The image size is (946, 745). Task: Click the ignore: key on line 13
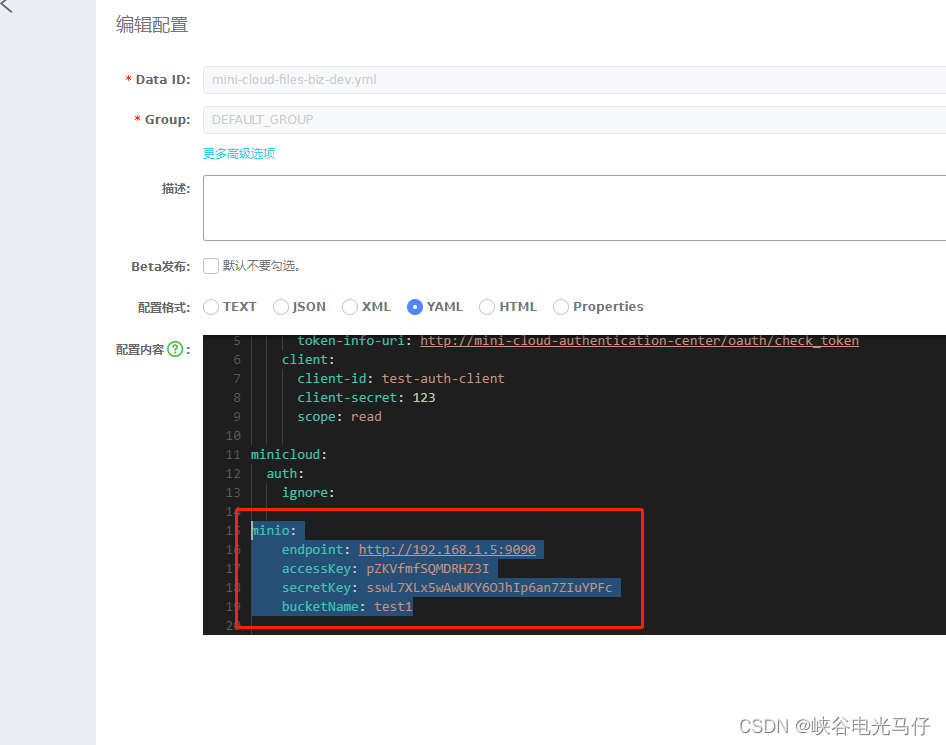coord(308,493)
